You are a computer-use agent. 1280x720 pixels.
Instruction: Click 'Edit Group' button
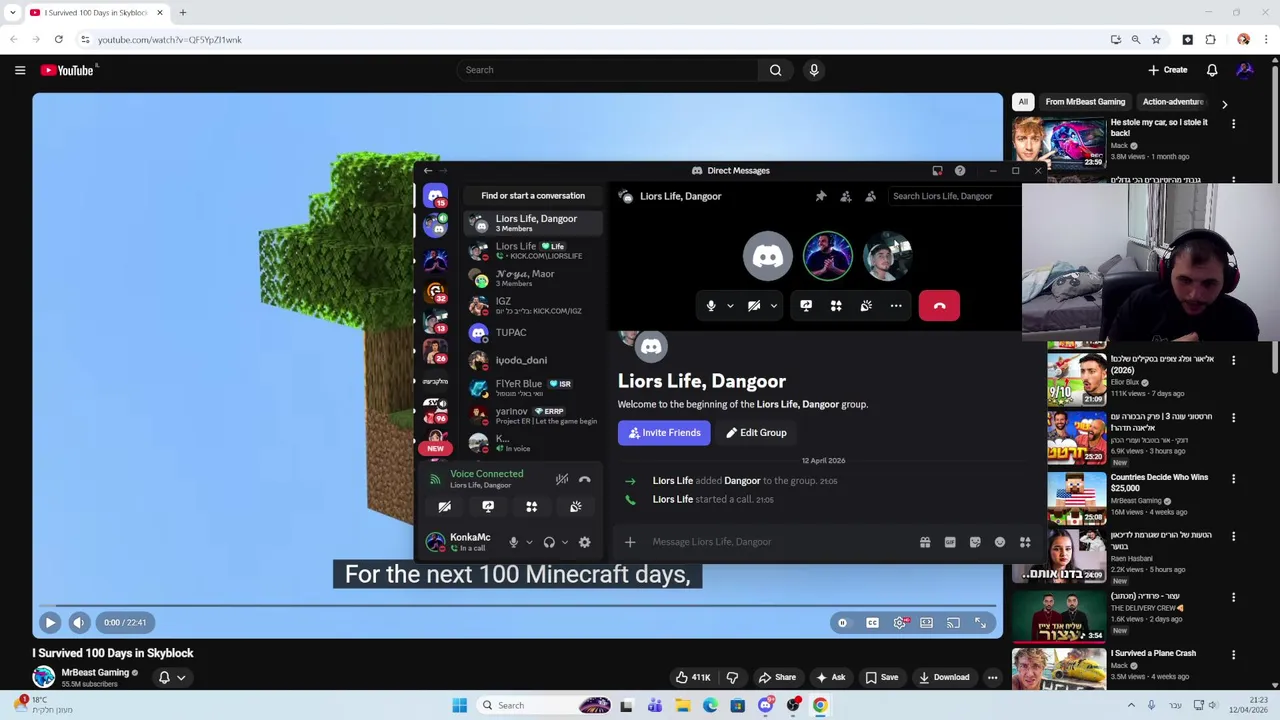[x=757, y=433]
